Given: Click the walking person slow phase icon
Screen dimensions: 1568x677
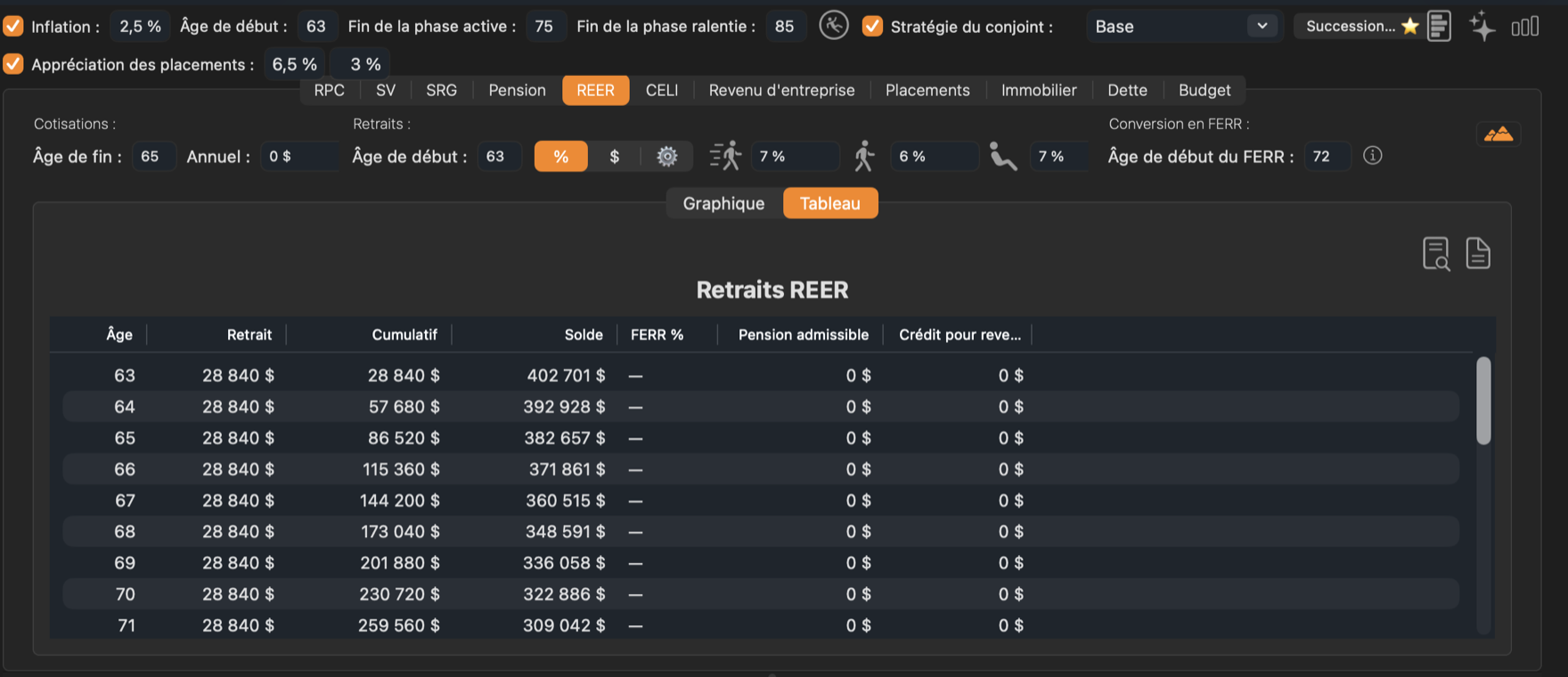Looking at the screenshot, I should [863, 156].
